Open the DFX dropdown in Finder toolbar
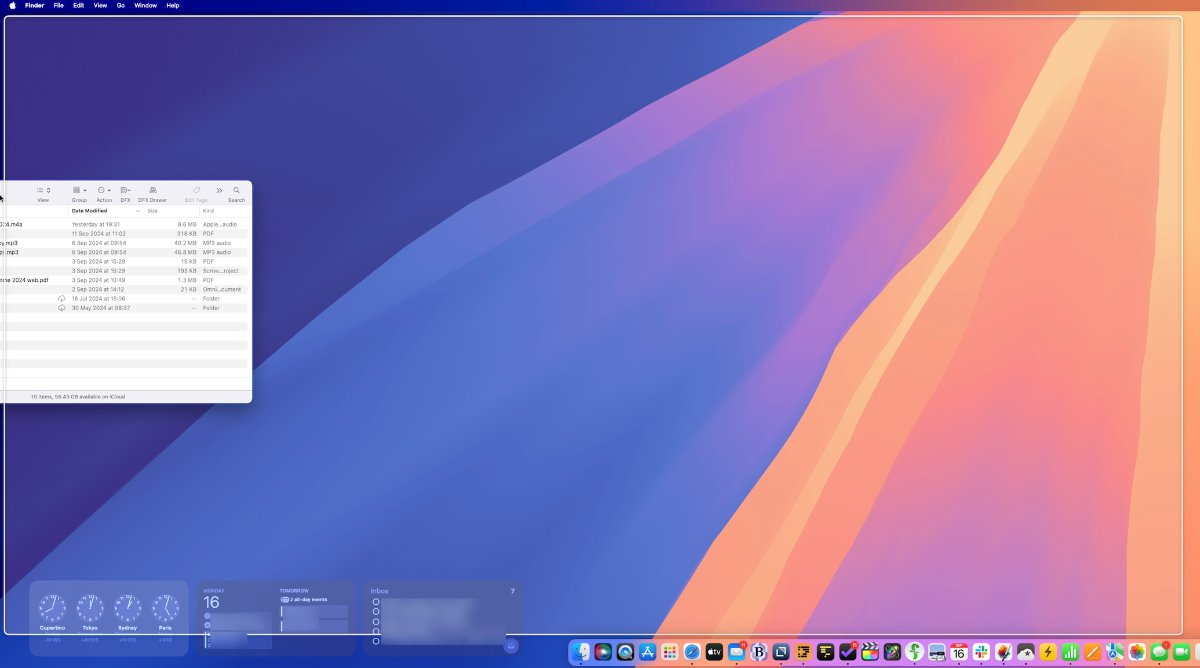This screenshot has height=668, width=1200. 125,190
